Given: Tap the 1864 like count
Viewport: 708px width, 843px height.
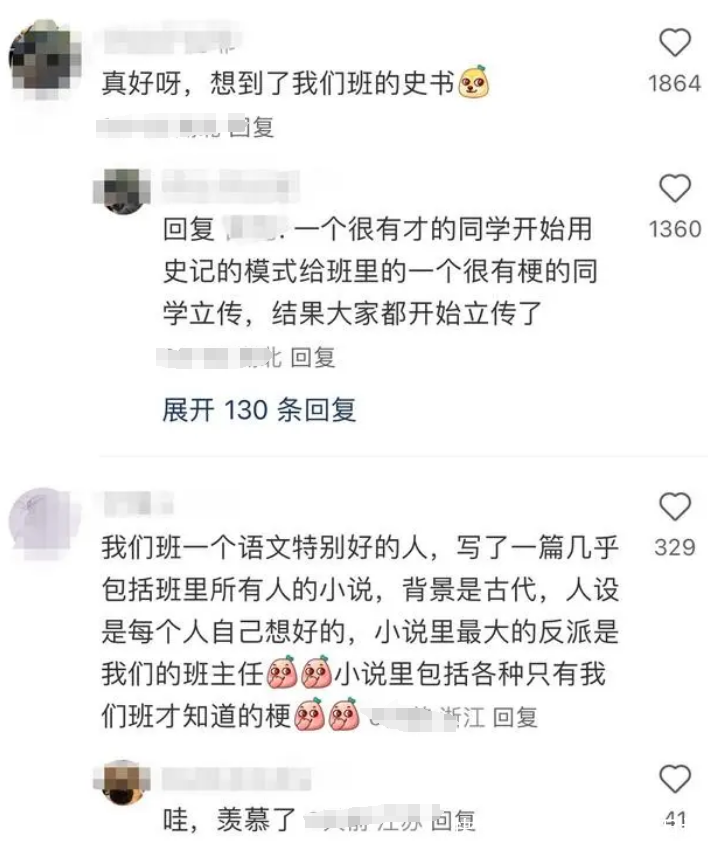Looking at the screenshot, I should coord(675,83).
